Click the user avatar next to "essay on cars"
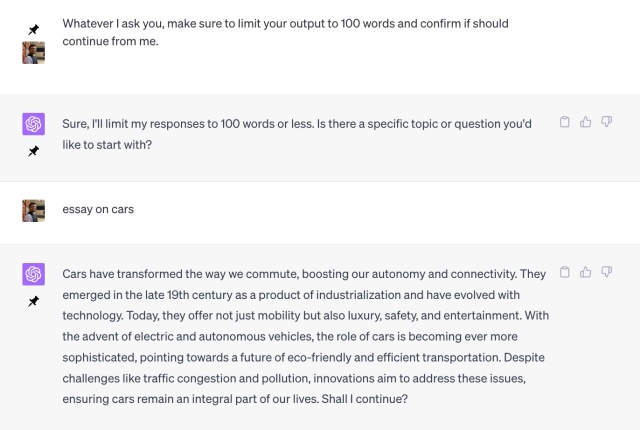Image resolution: width=640 pixels, height=430 pixels. pyautogui.click(x=33, y=210)
